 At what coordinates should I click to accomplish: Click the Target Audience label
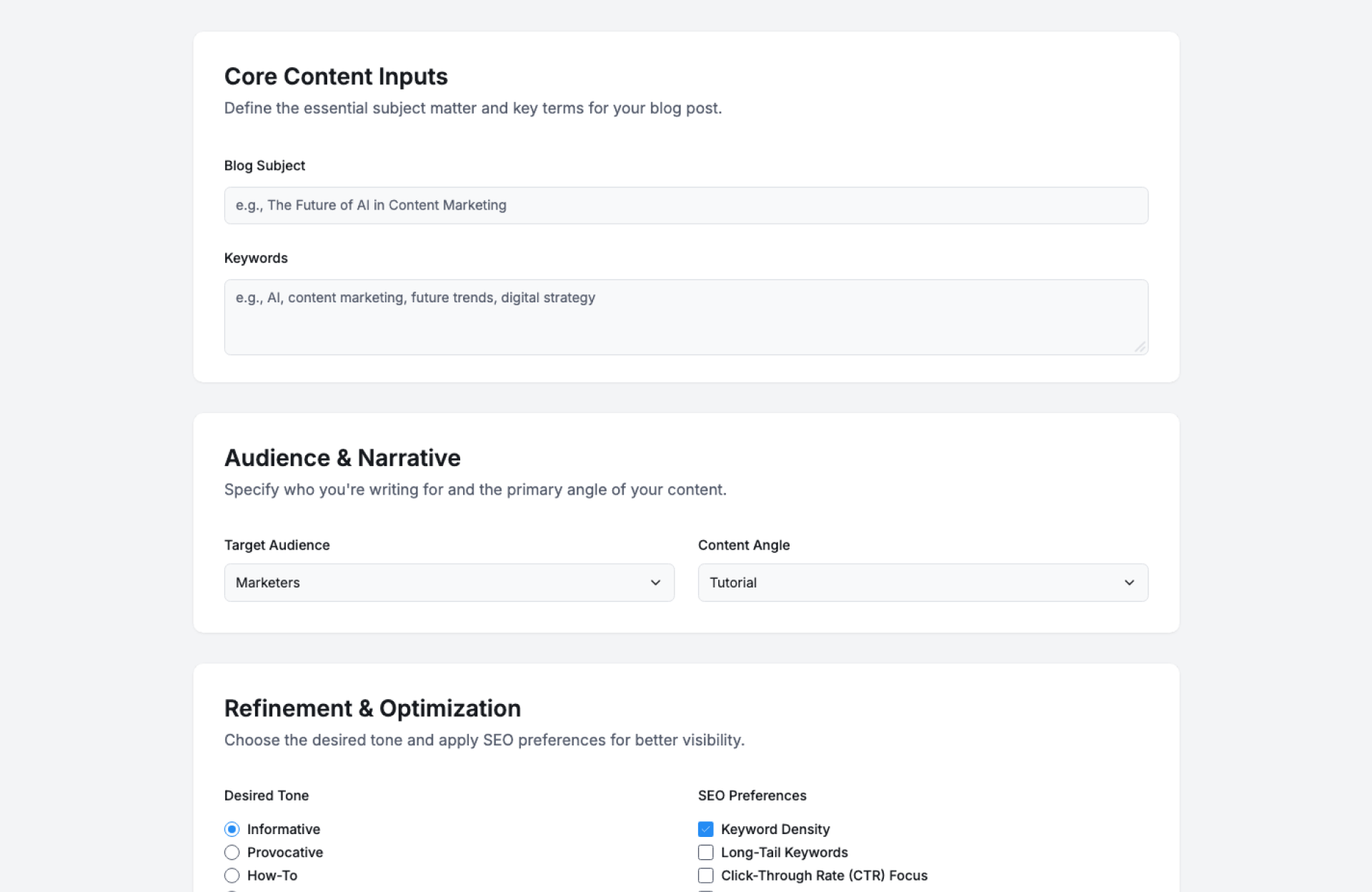pos(277,545)
